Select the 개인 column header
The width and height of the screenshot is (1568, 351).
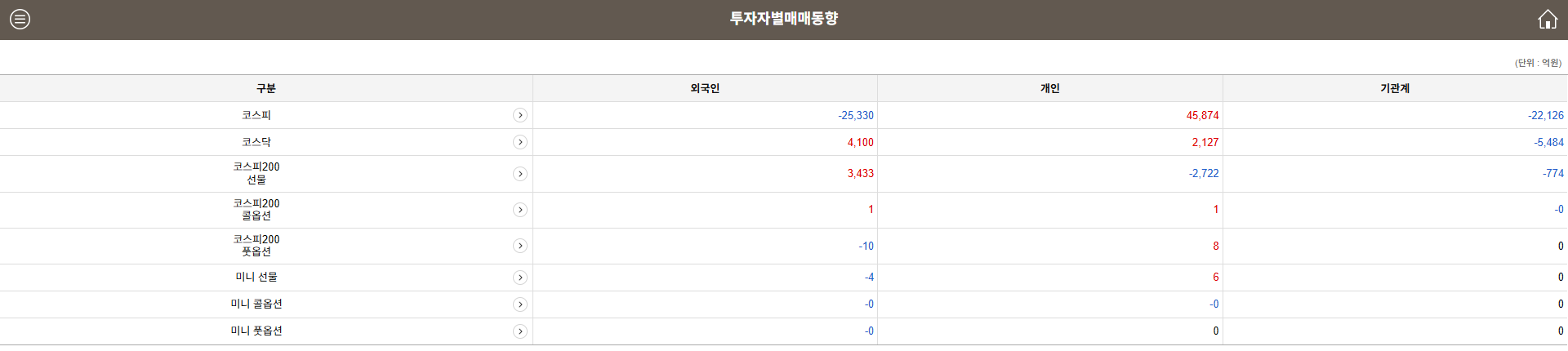click(1049, 88)
